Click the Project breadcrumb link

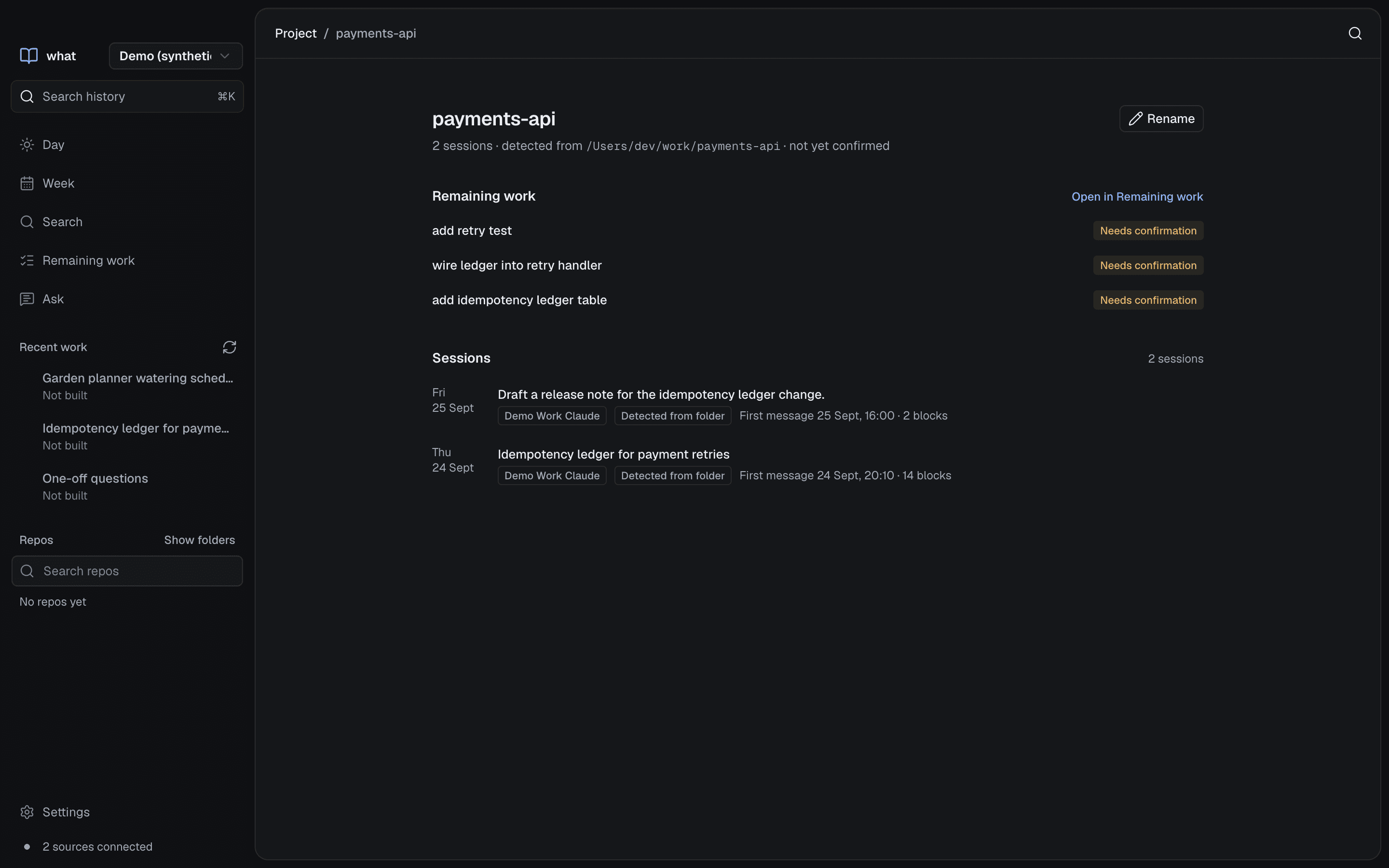[296, 33]
